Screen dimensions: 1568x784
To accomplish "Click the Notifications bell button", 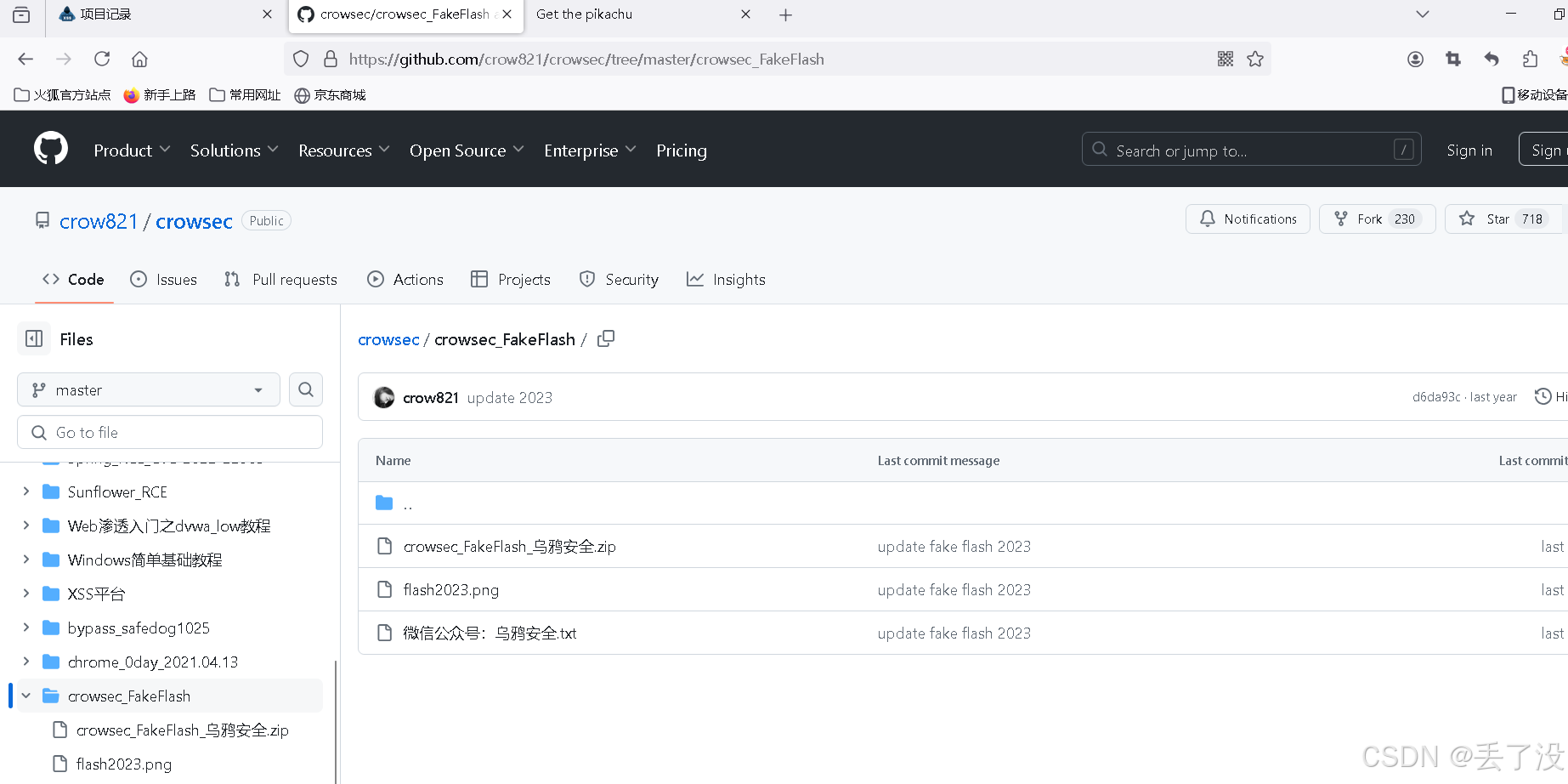I will click(x=1248, y=219).
